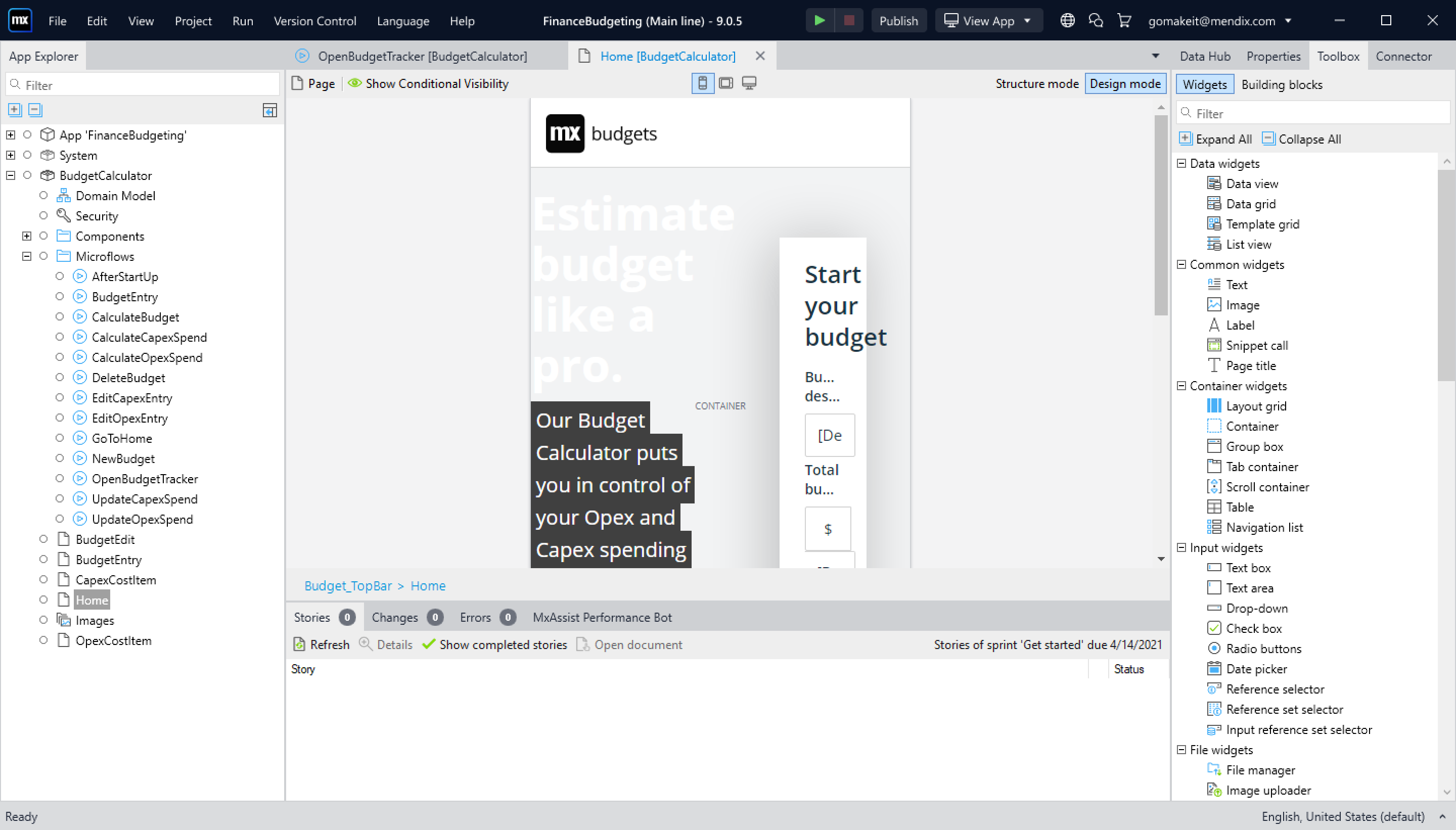
Task: Refresh the Stories list
Action: (322, 644)
